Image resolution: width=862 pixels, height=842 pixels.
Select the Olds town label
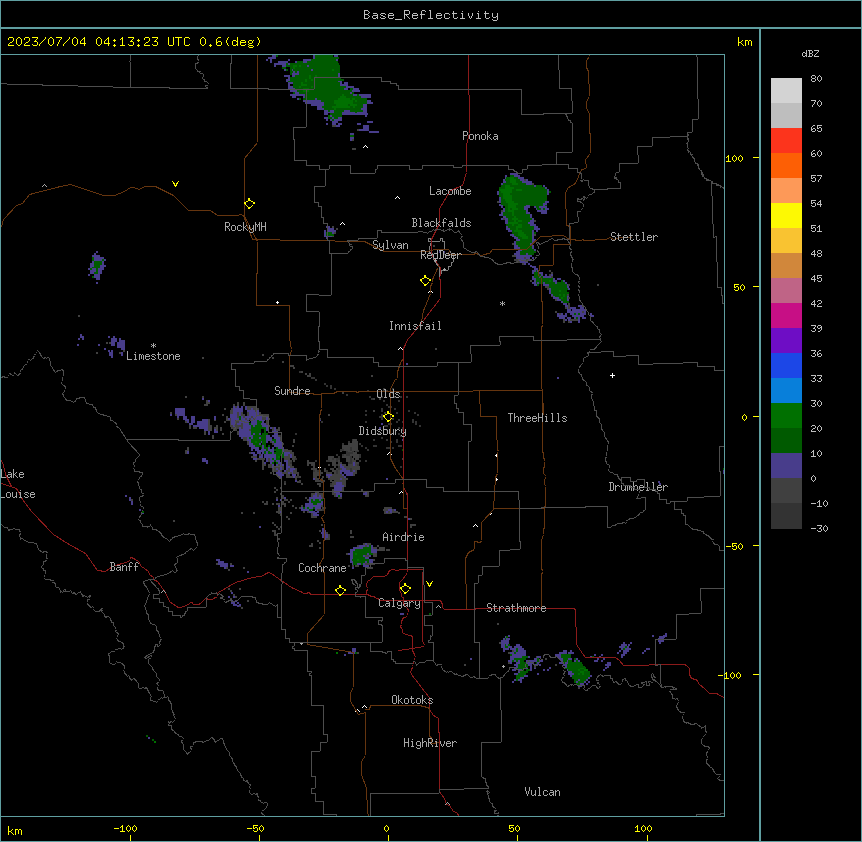click(388, 394)
